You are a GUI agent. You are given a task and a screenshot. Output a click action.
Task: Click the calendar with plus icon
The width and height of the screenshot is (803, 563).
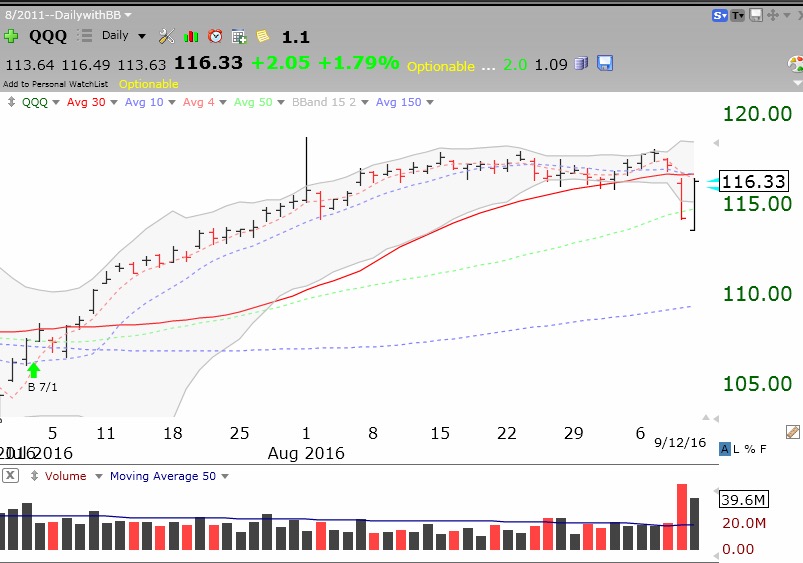(239, 36)
